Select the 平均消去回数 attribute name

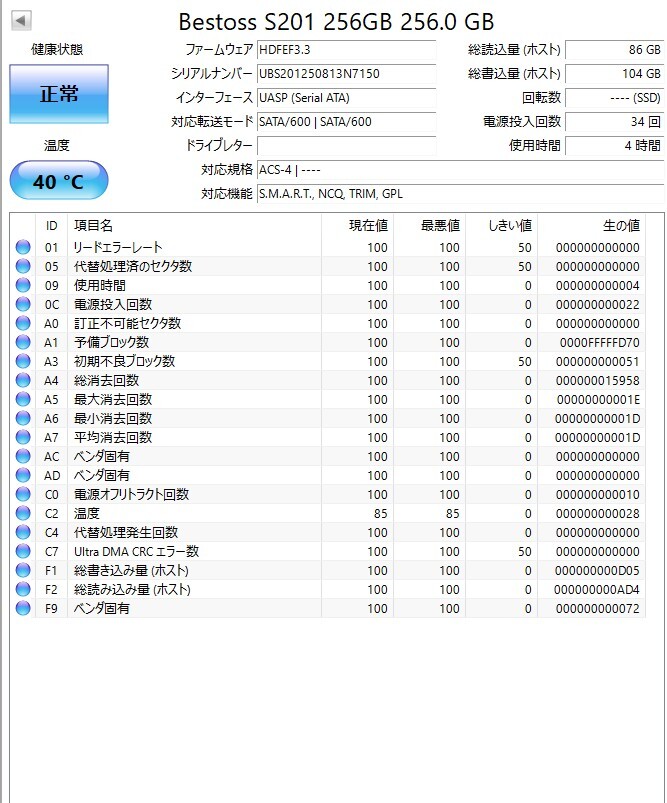[x=113, y=437]
